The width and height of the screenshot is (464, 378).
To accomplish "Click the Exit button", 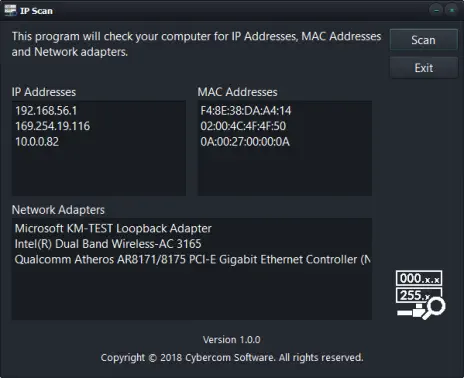I will point(424,68).
